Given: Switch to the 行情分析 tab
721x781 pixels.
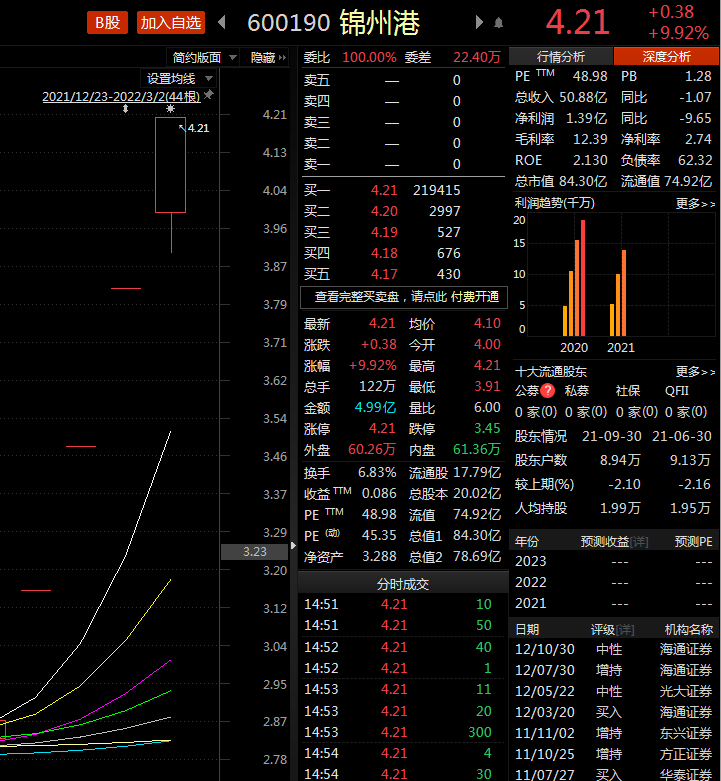Looking at the screenshot, I should tap(561, 57).
